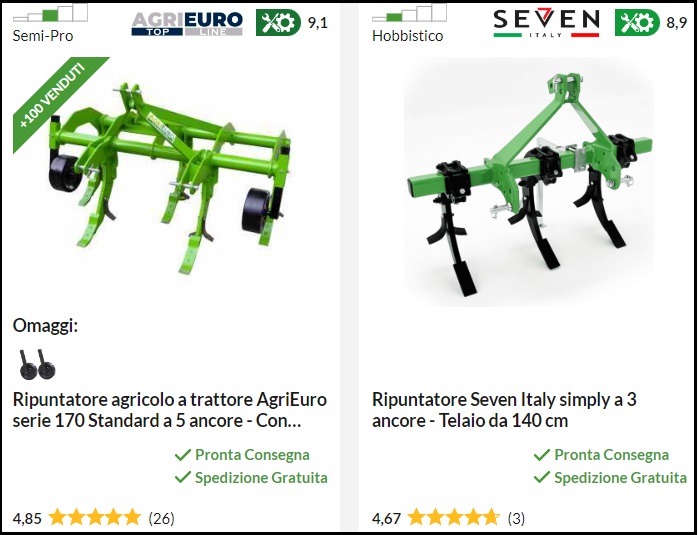Click the Hobbistico category label

point(407,36)
